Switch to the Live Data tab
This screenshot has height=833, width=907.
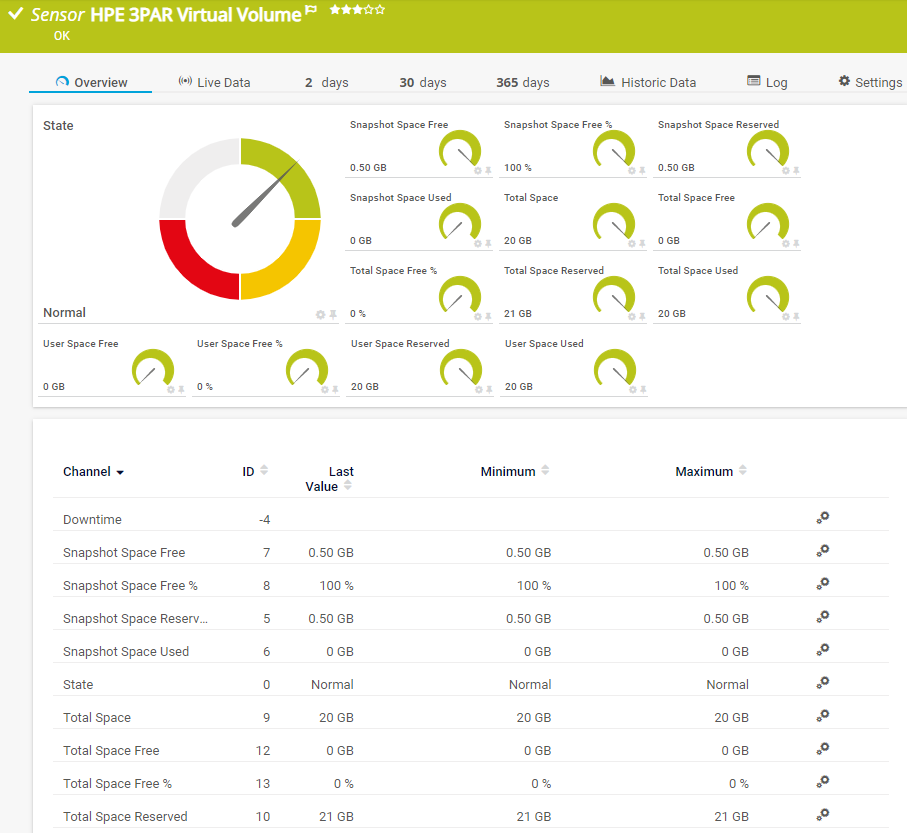pos(214,82)
